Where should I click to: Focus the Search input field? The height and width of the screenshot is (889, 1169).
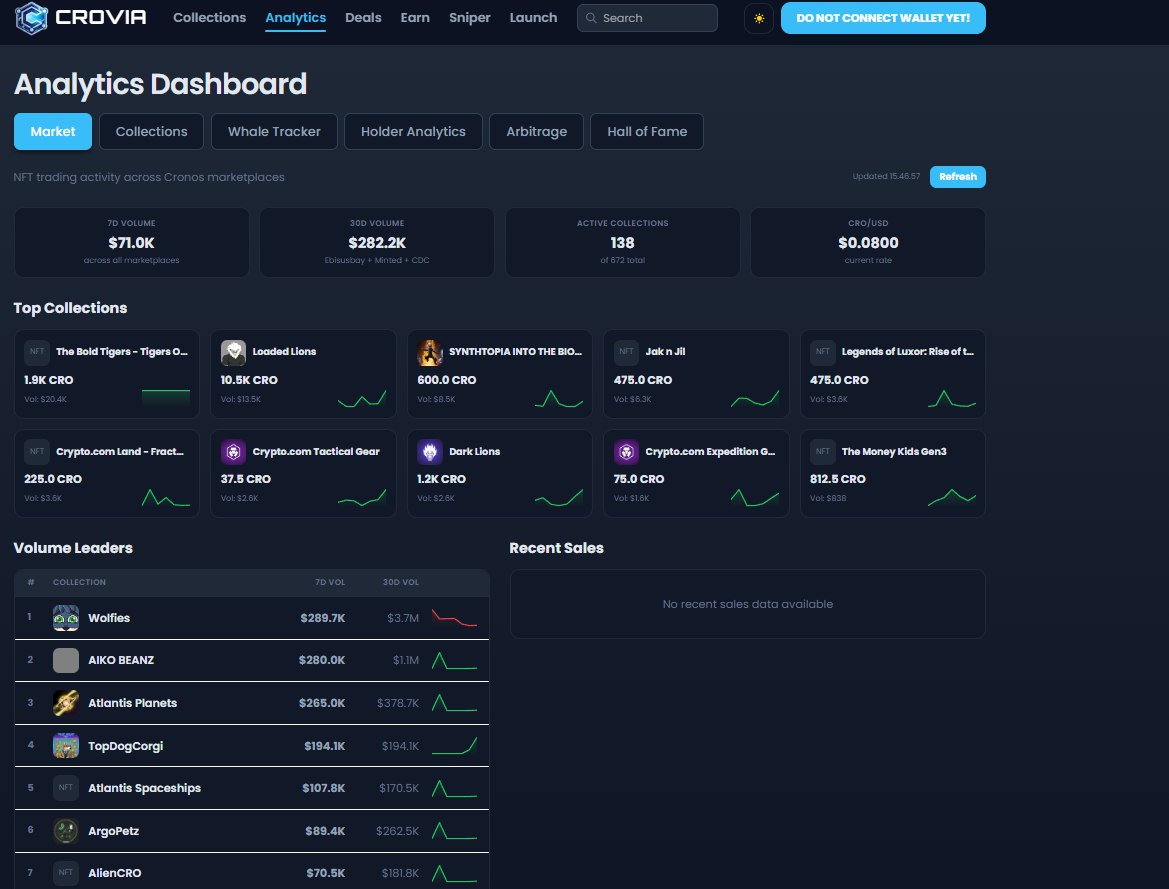point(647,18)
